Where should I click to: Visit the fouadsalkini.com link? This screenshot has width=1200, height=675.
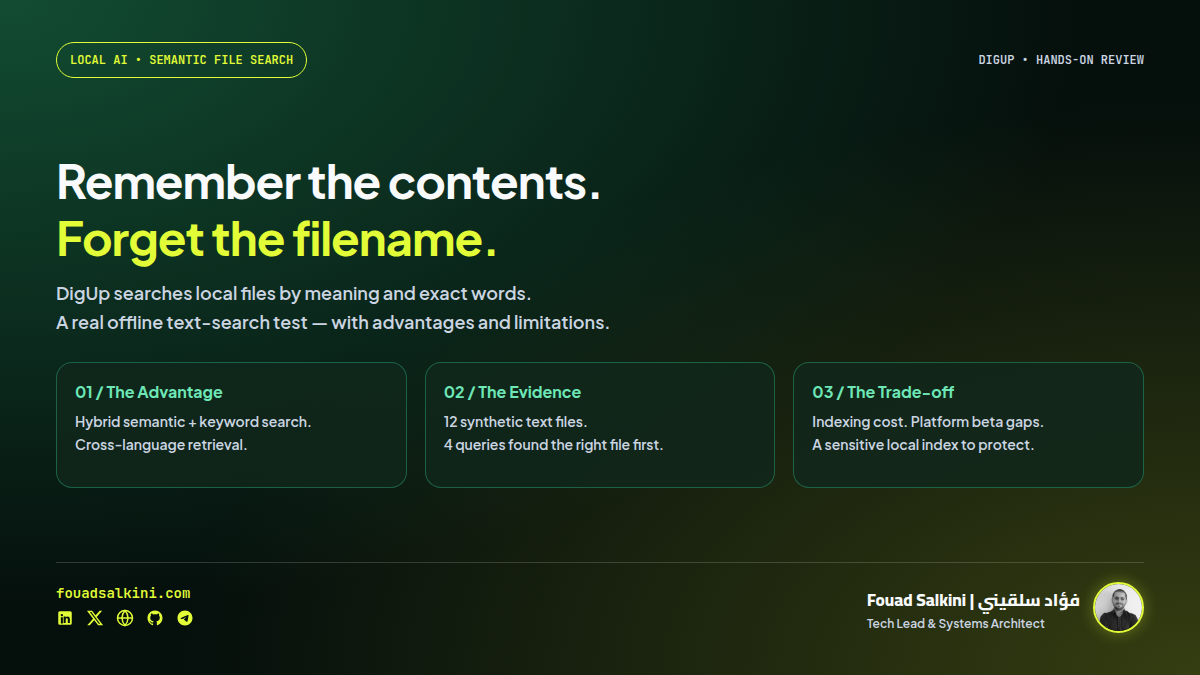tap(123, 593)
